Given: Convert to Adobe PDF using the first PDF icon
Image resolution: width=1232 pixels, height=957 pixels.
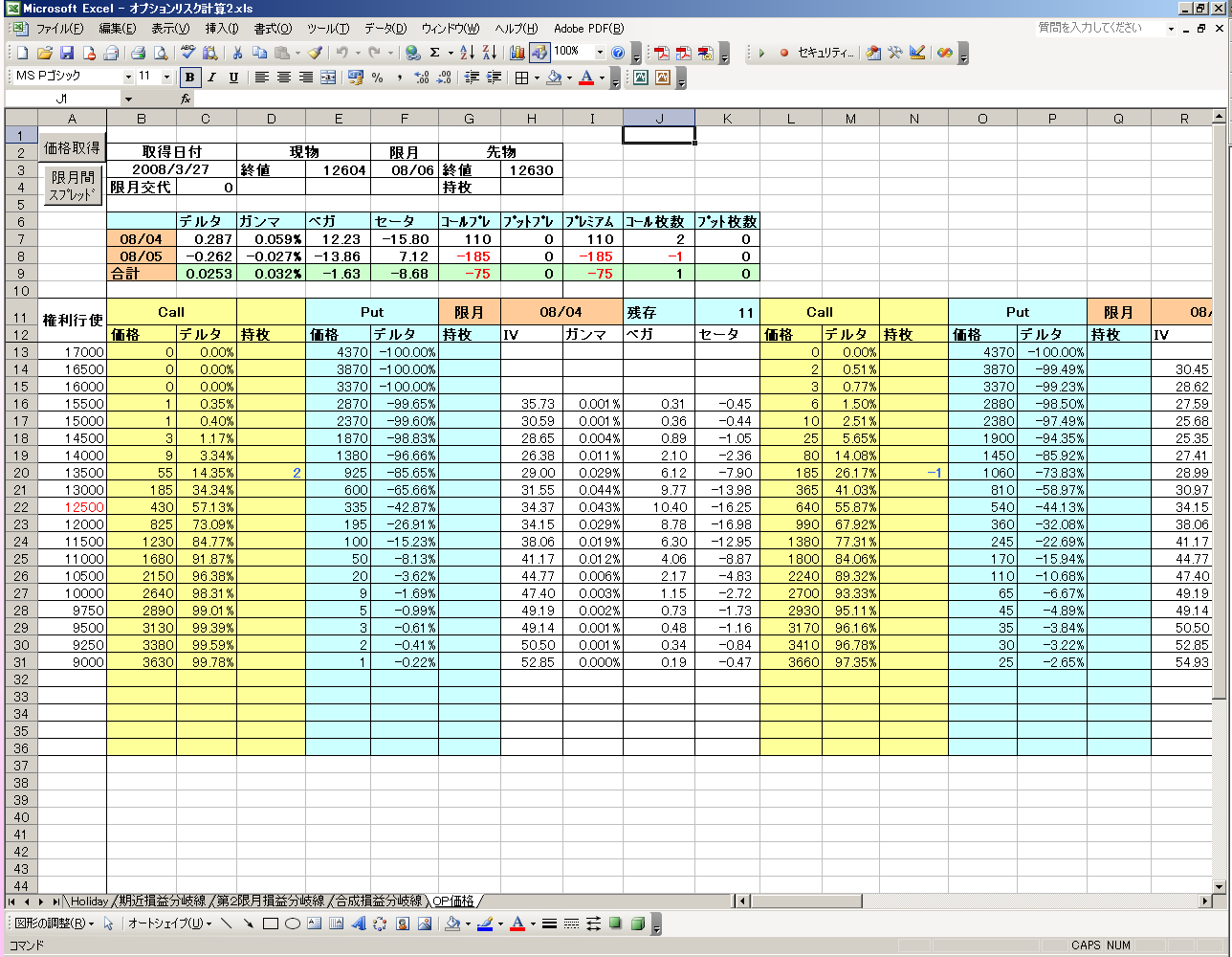Looking at the screenshot, I should coord(661,53).
